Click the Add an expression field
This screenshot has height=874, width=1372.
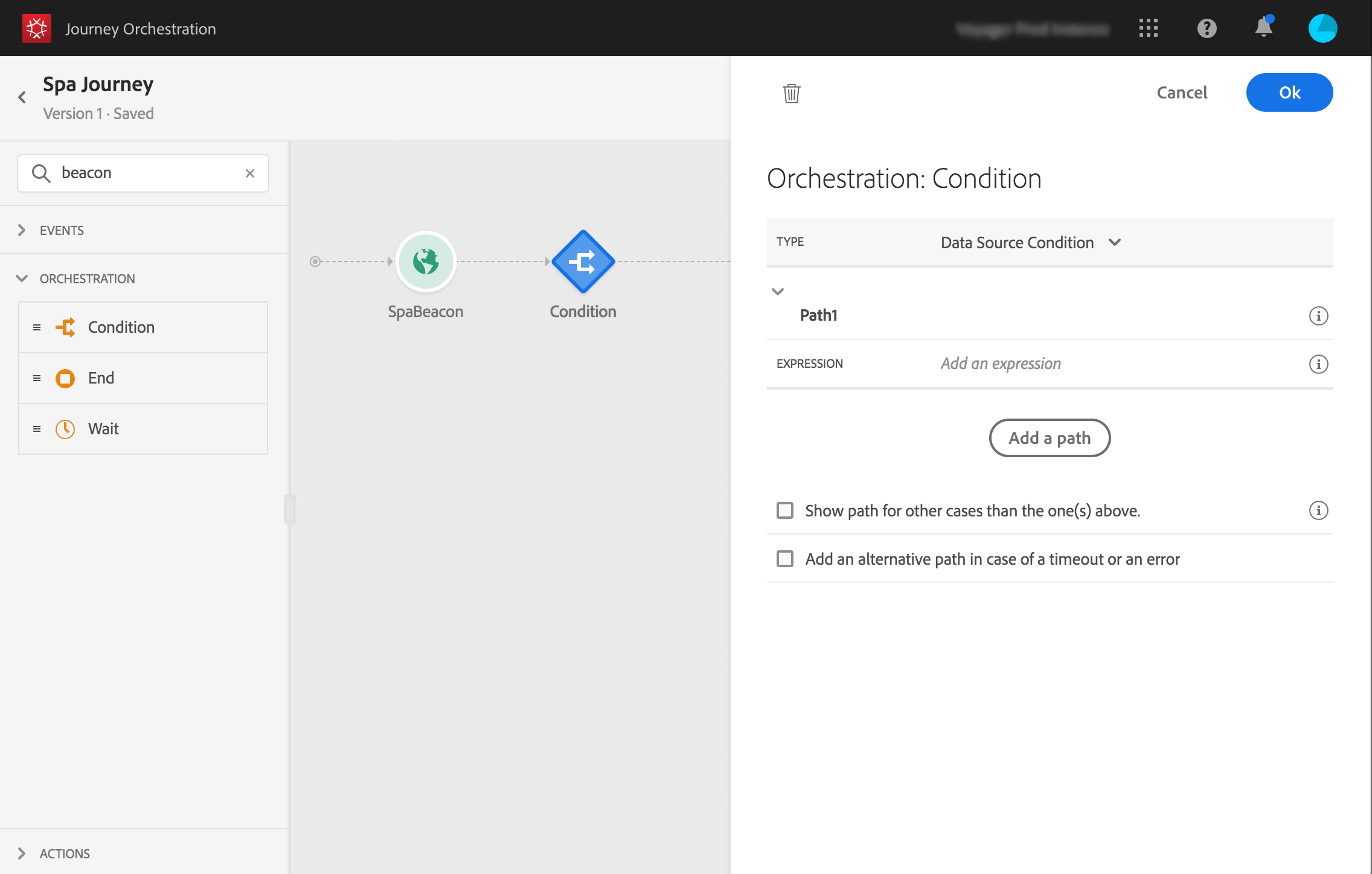coord(1000,364)
